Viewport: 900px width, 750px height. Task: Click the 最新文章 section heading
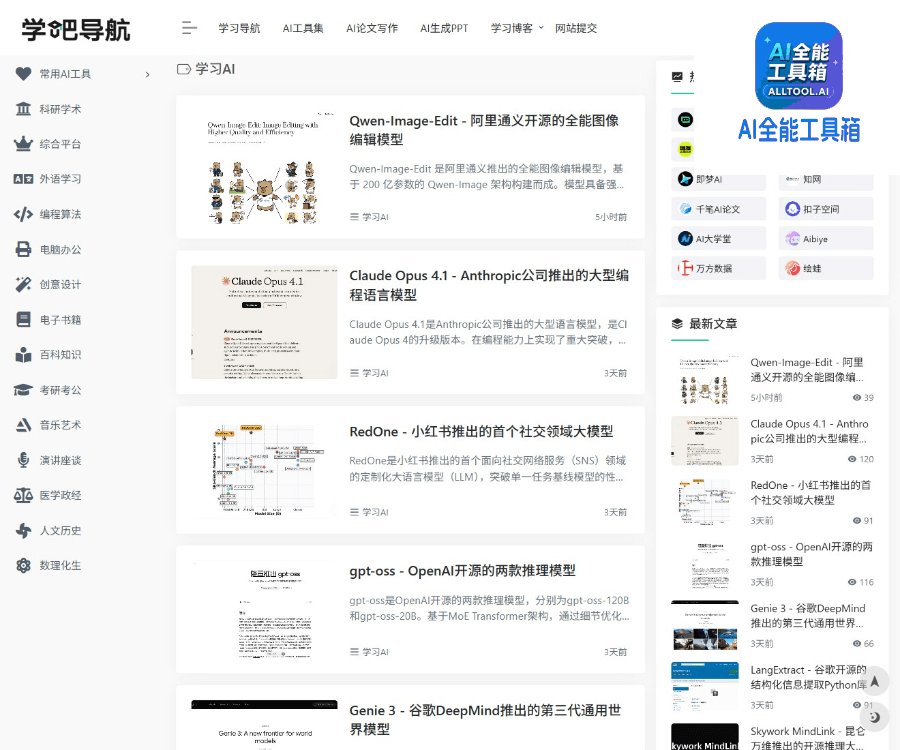[713, 324]
